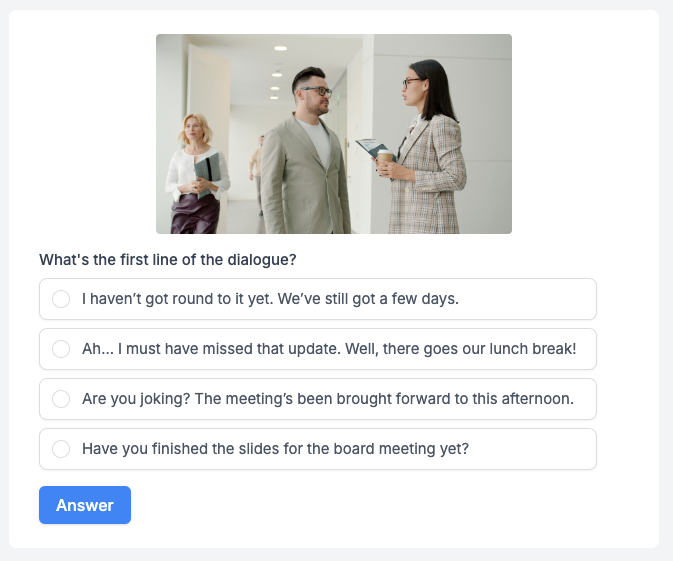The image size is (673, 561).
Task: Click the blonde woman in white blouse
Action: [196, 176]
